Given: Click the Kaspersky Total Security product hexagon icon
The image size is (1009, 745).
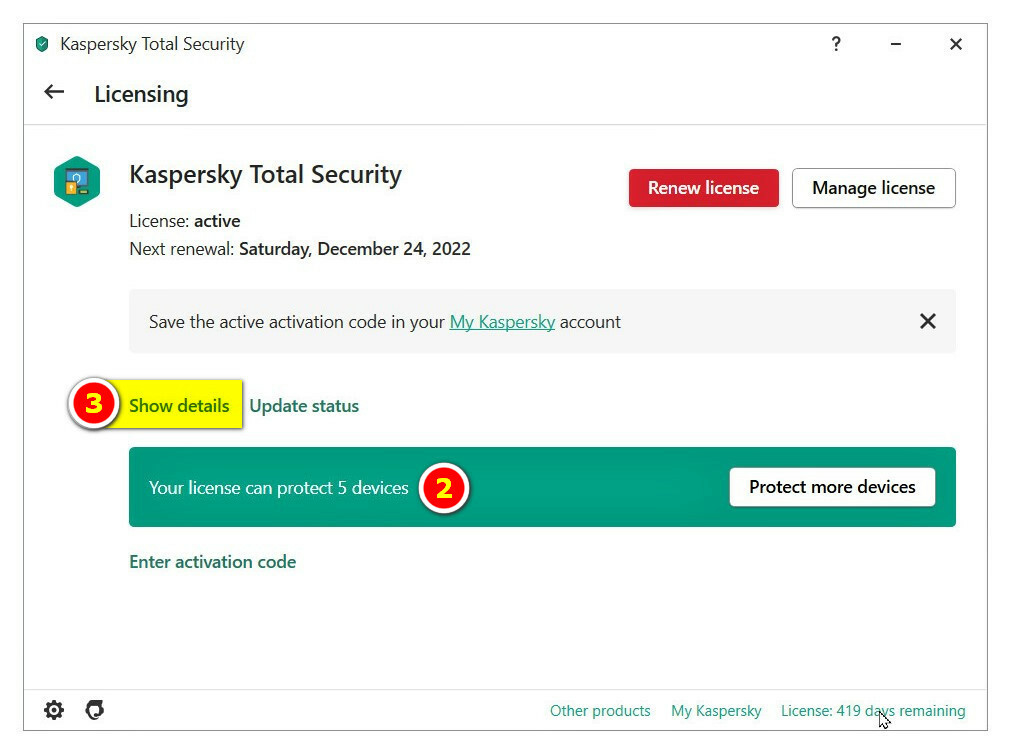Looking at the screenshot, I should [x=77, y=181].
